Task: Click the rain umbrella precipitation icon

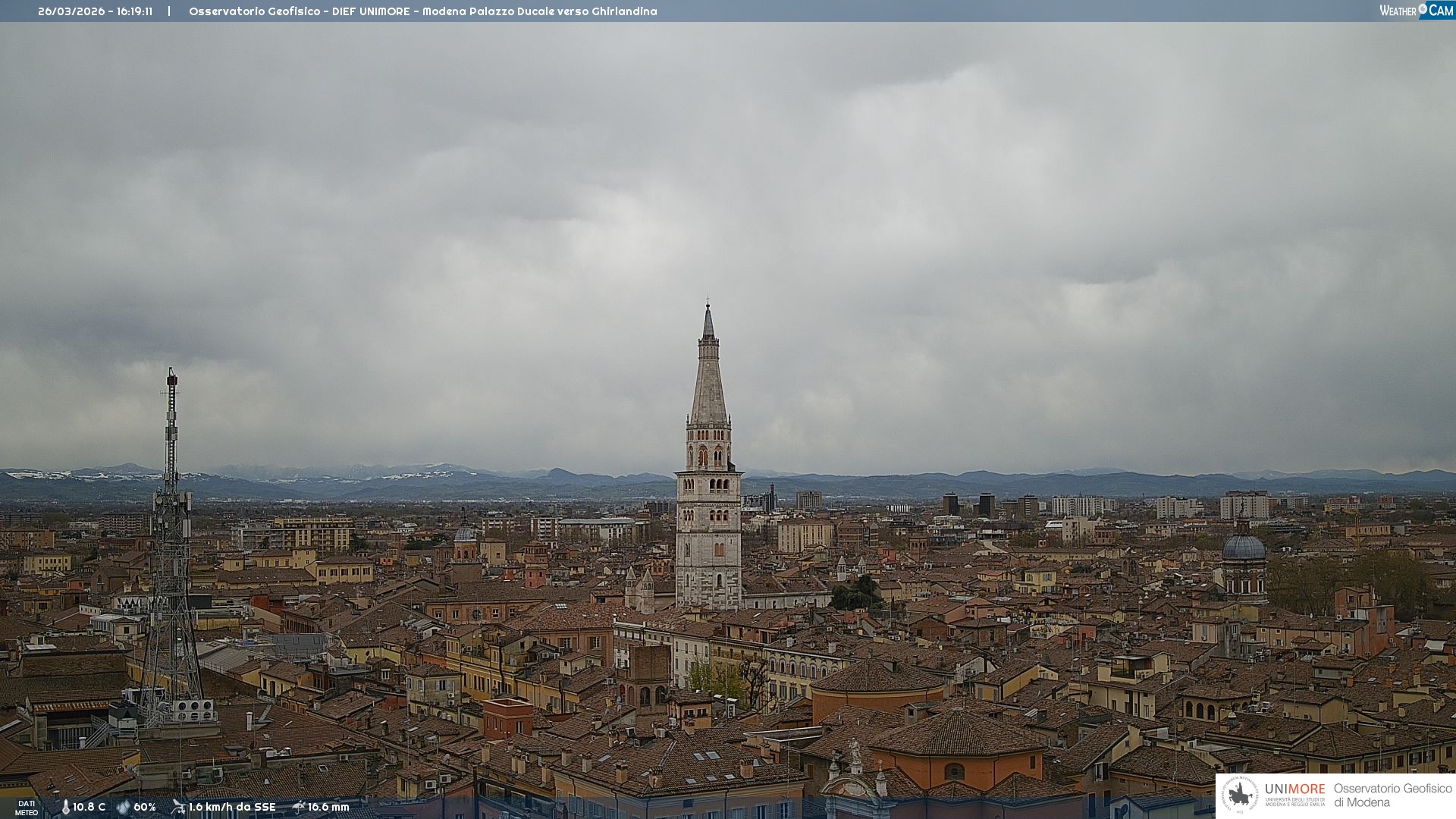Action: pyautogui.click(x=298, y=807)
